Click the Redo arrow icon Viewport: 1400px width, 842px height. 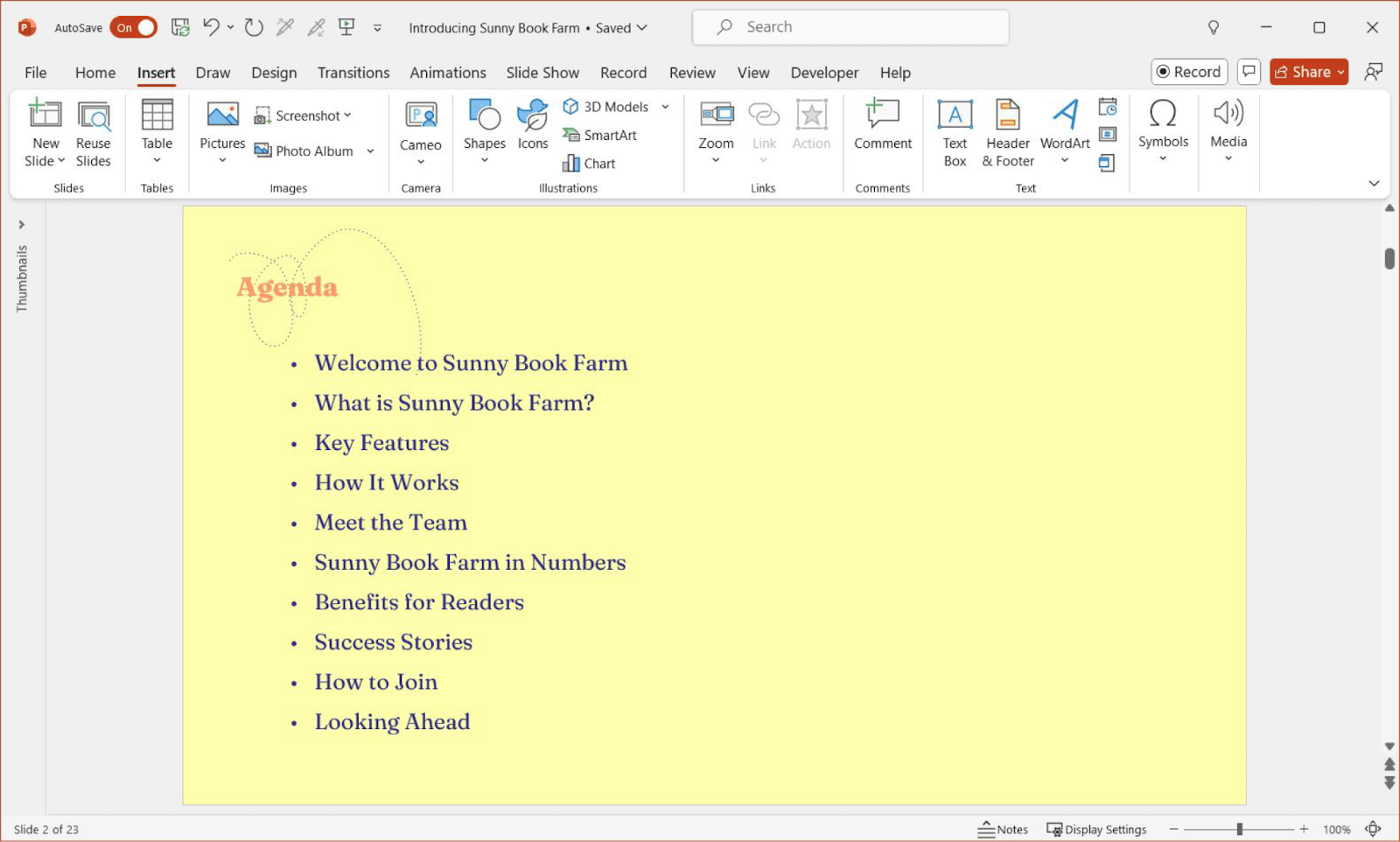254,27
